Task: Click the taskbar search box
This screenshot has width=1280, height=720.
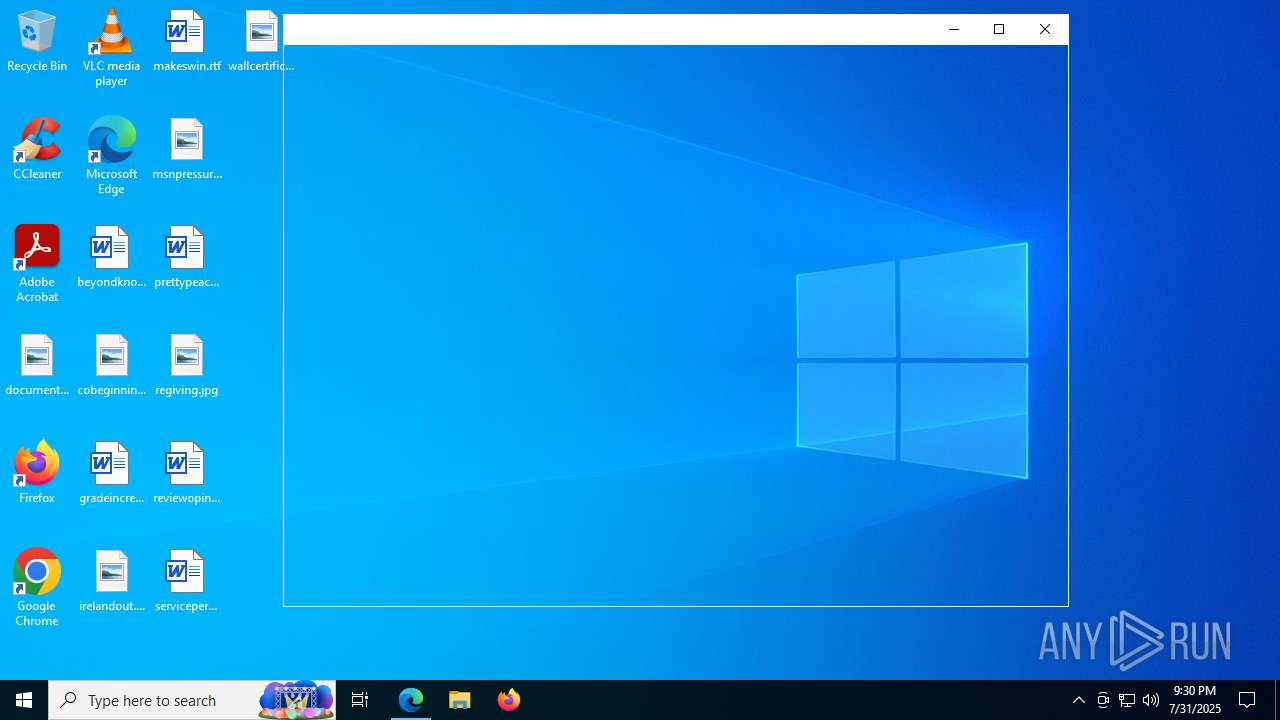Action: click(192, 700)
